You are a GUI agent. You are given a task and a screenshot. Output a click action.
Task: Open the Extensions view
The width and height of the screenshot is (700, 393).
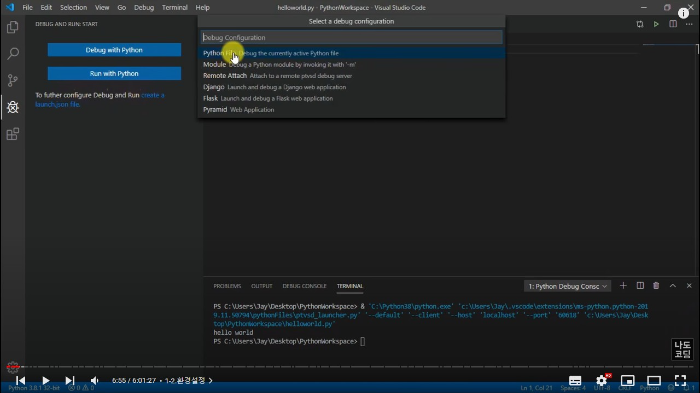point(12,134)
